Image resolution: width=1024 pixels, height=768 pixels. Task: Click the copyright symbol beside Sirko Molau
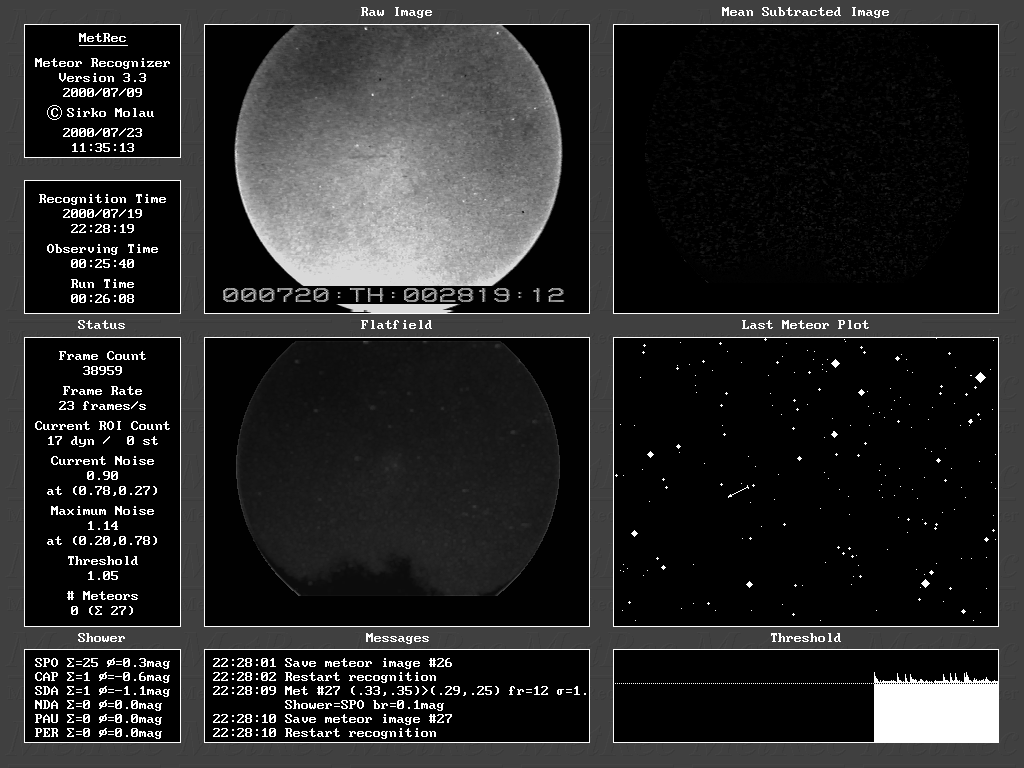click(x=55, y=113)
